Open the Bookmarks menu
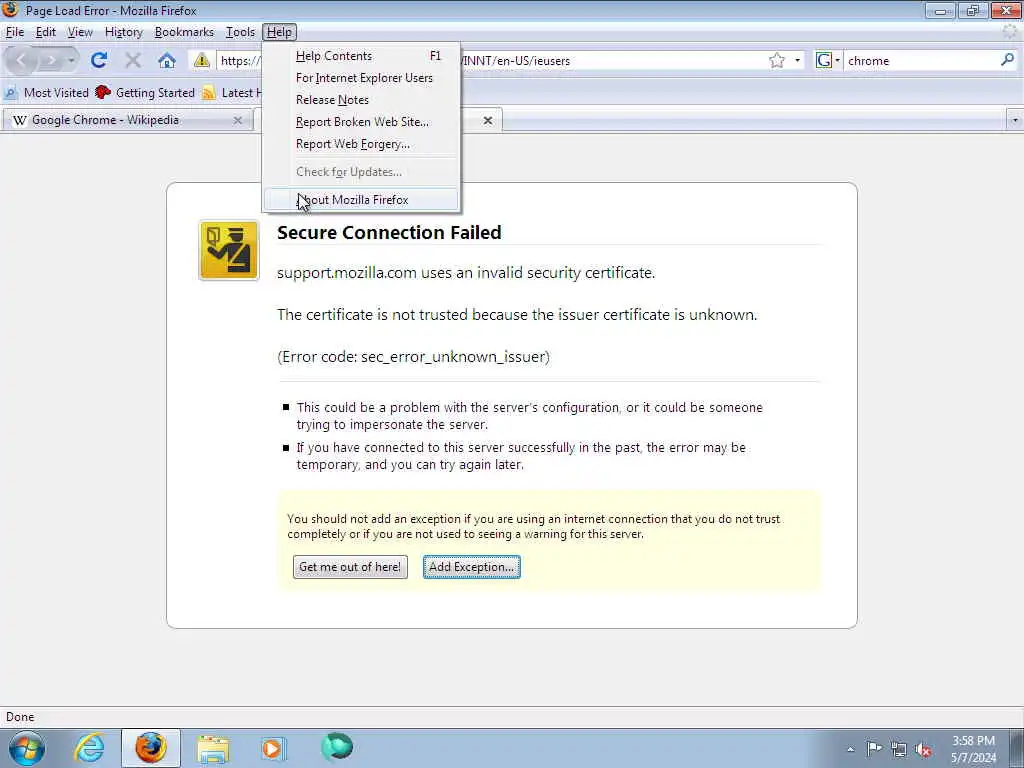This screenshot has height=768, width=1024. pyautogui.click(x=184, y=32)
